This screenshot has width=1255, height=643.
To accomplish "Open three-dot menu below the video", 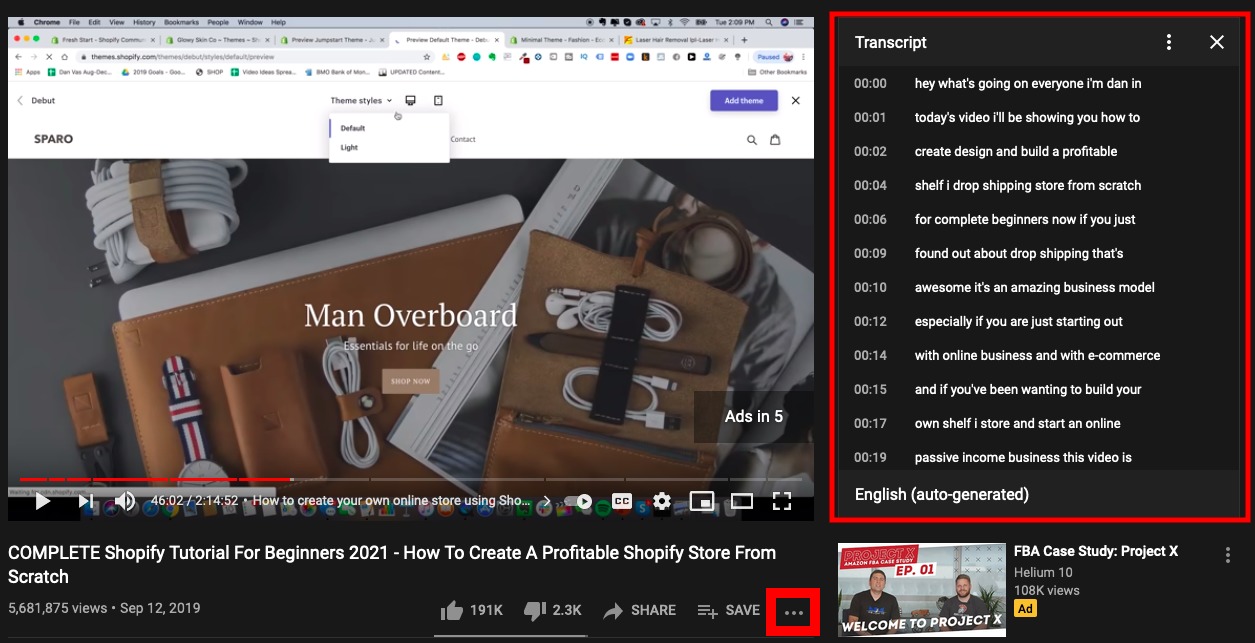I will (794, 612).
